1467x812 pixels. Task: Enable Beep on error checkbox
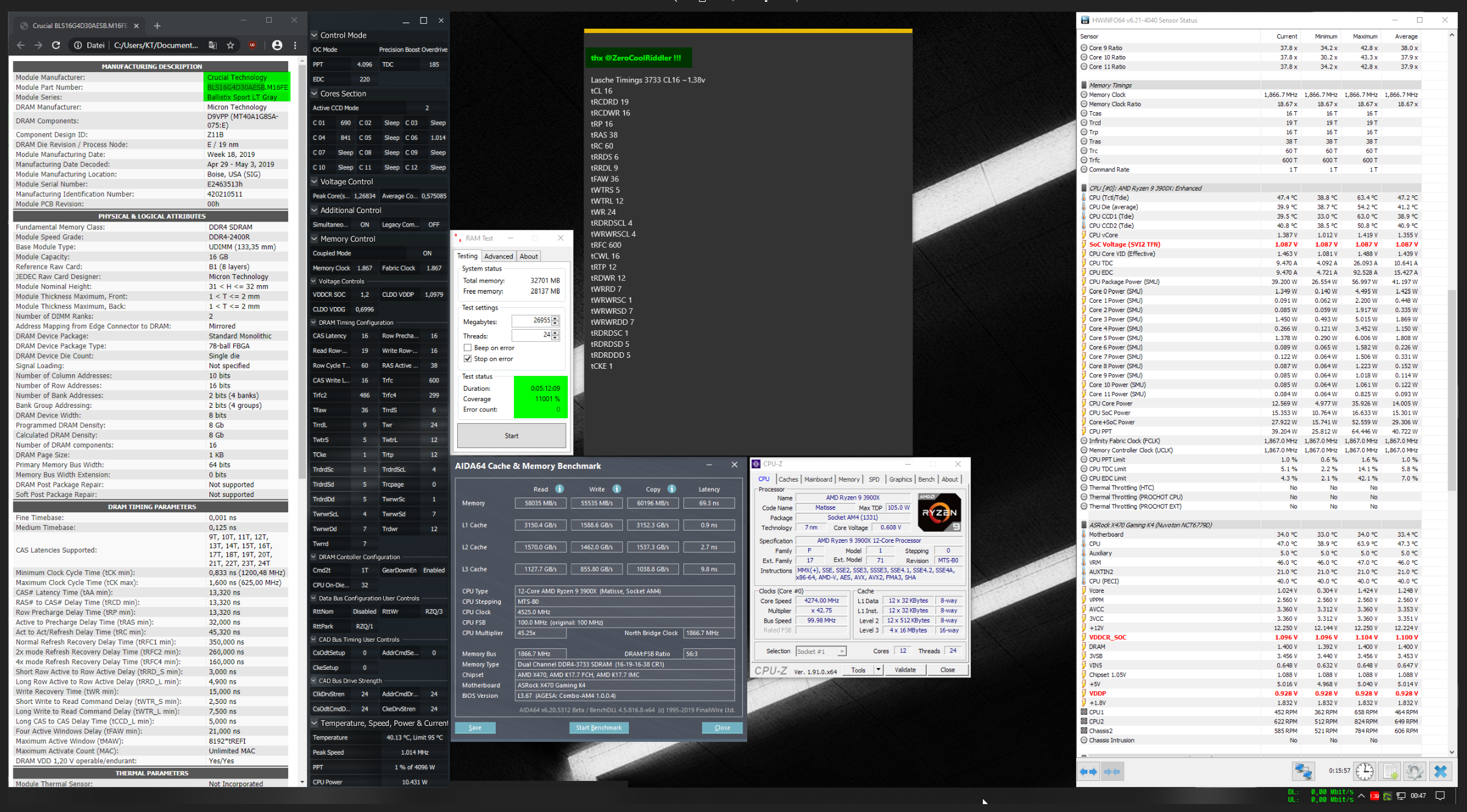468,348
